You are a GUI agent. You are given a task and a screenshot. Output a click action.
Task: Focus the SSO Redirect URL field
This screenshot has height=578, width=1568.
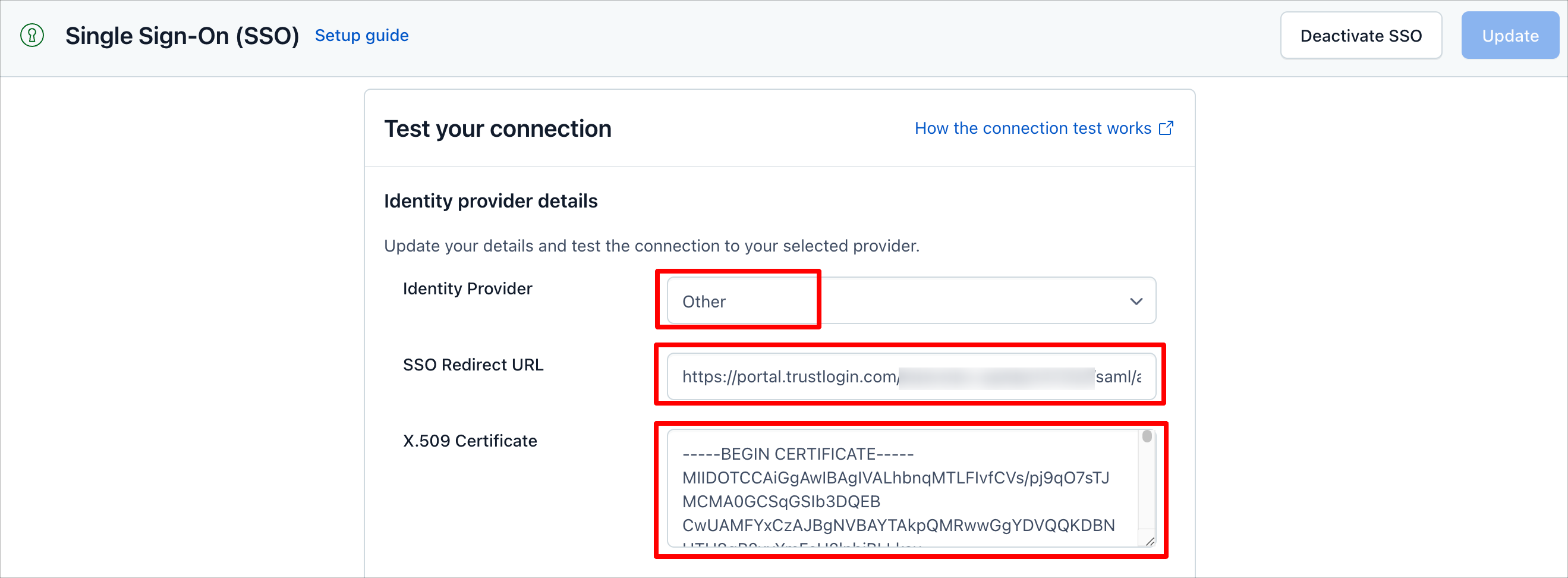coord(911,376)
